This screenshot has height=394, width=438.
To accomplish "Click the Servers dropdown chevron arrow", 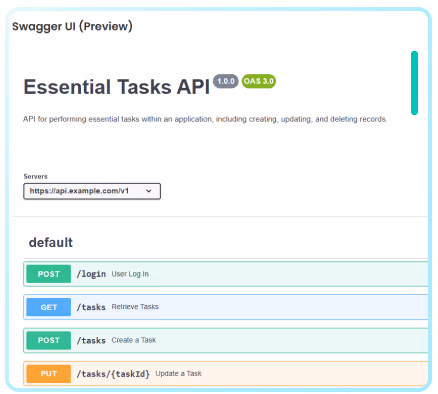I will click(x=149, y=191).
